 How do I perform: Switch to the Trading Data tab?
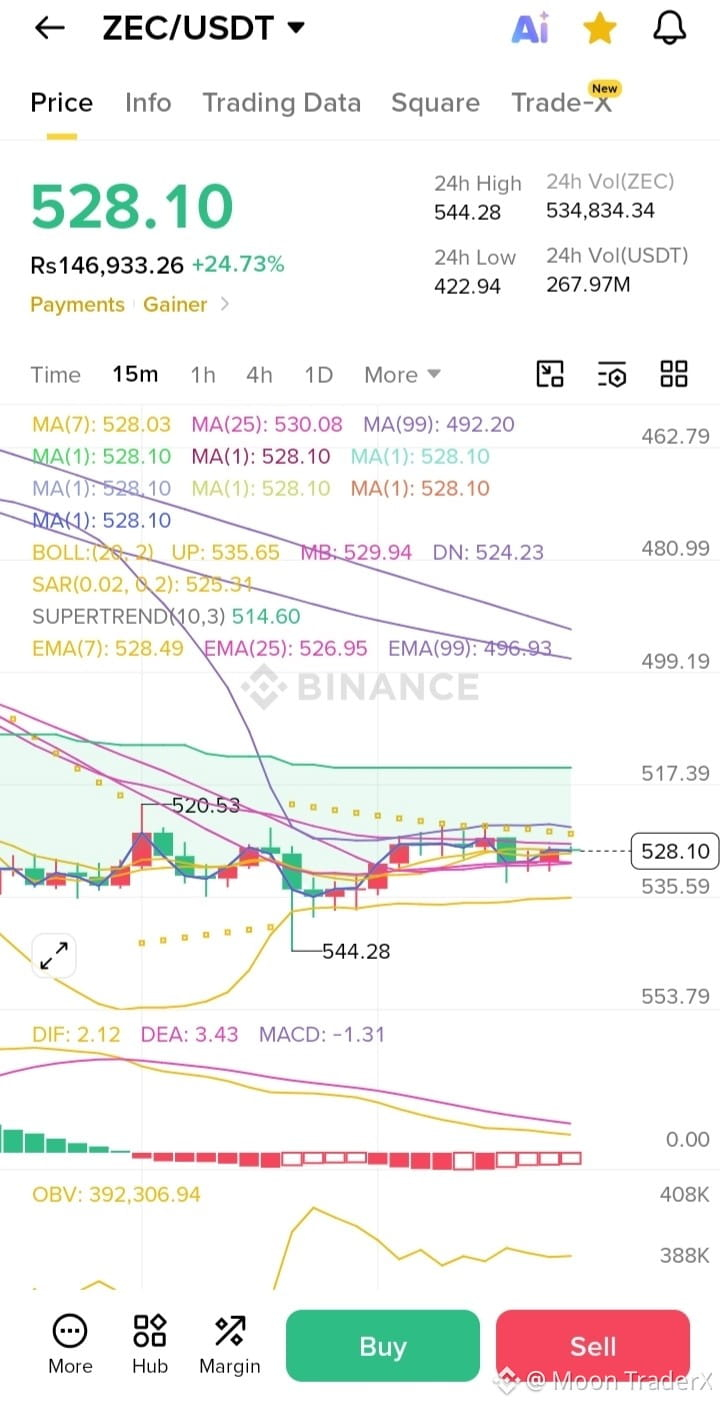281,103
